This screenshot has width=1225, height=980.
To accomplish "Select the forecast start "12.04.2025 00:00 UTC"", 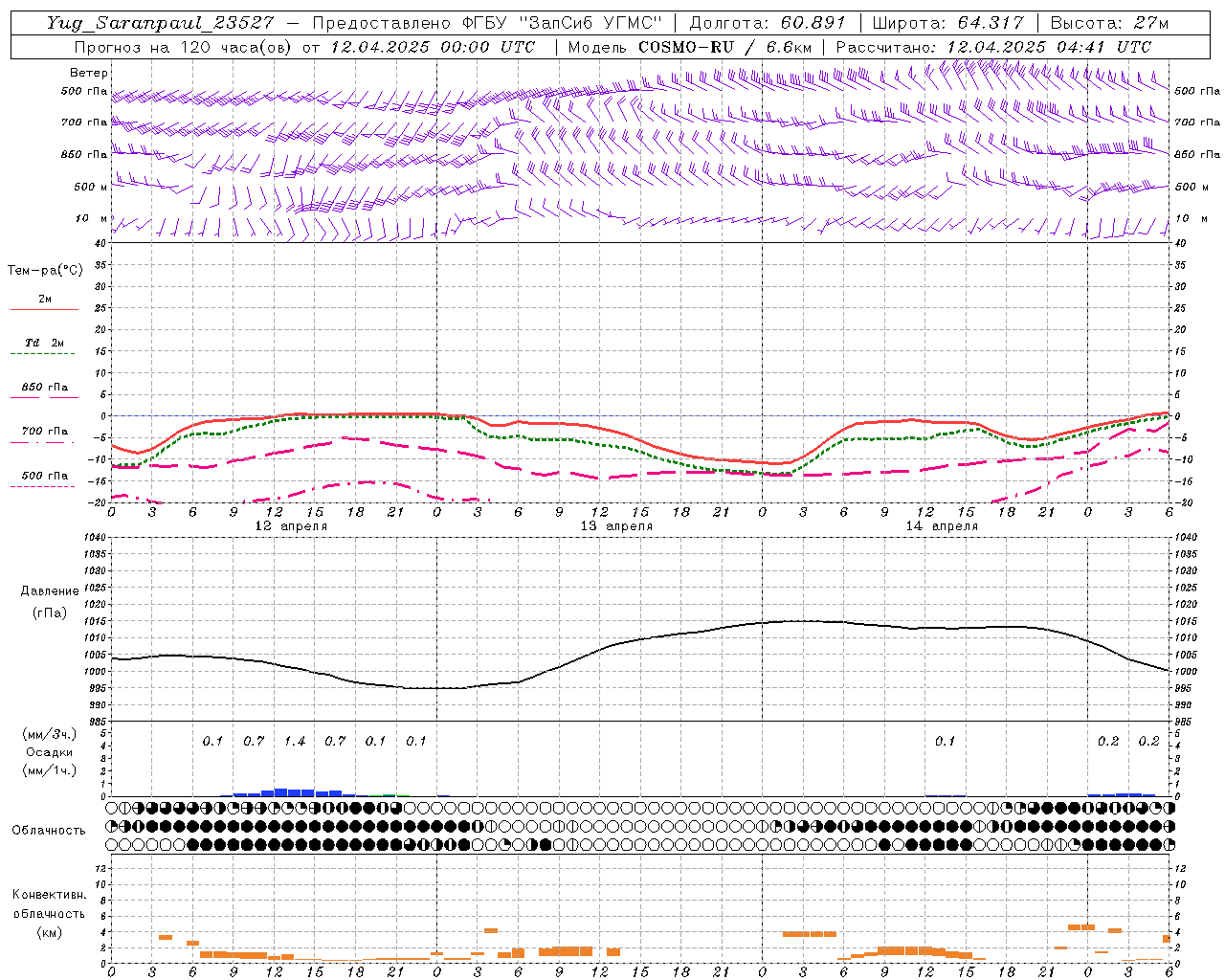I will (433, 47).
